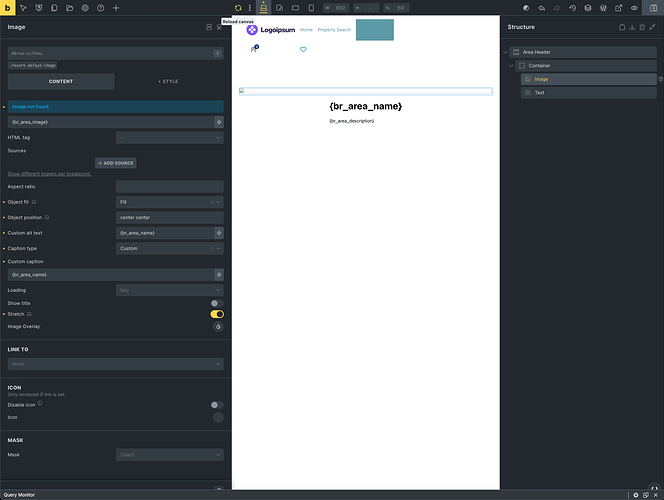Image resolution: width=664 pixels, height=500 pixels.
Task: Switch to the STYLE tab
Action: click(x=169, y=81)
